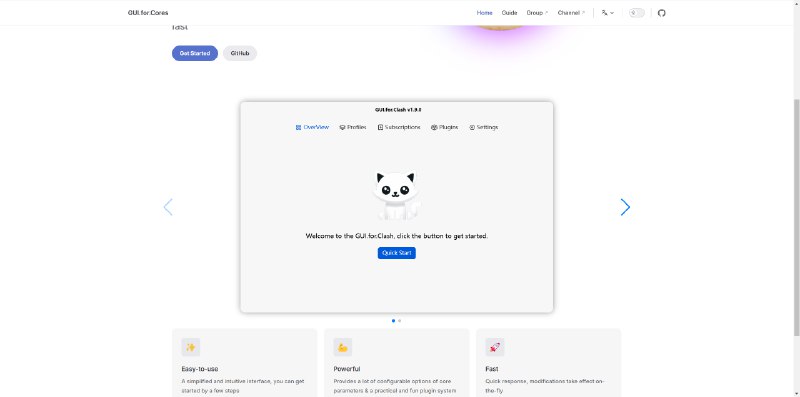Viewport: 800px width, 397px height.
Task: Click the Get Started button
Action: coord(195,53)
